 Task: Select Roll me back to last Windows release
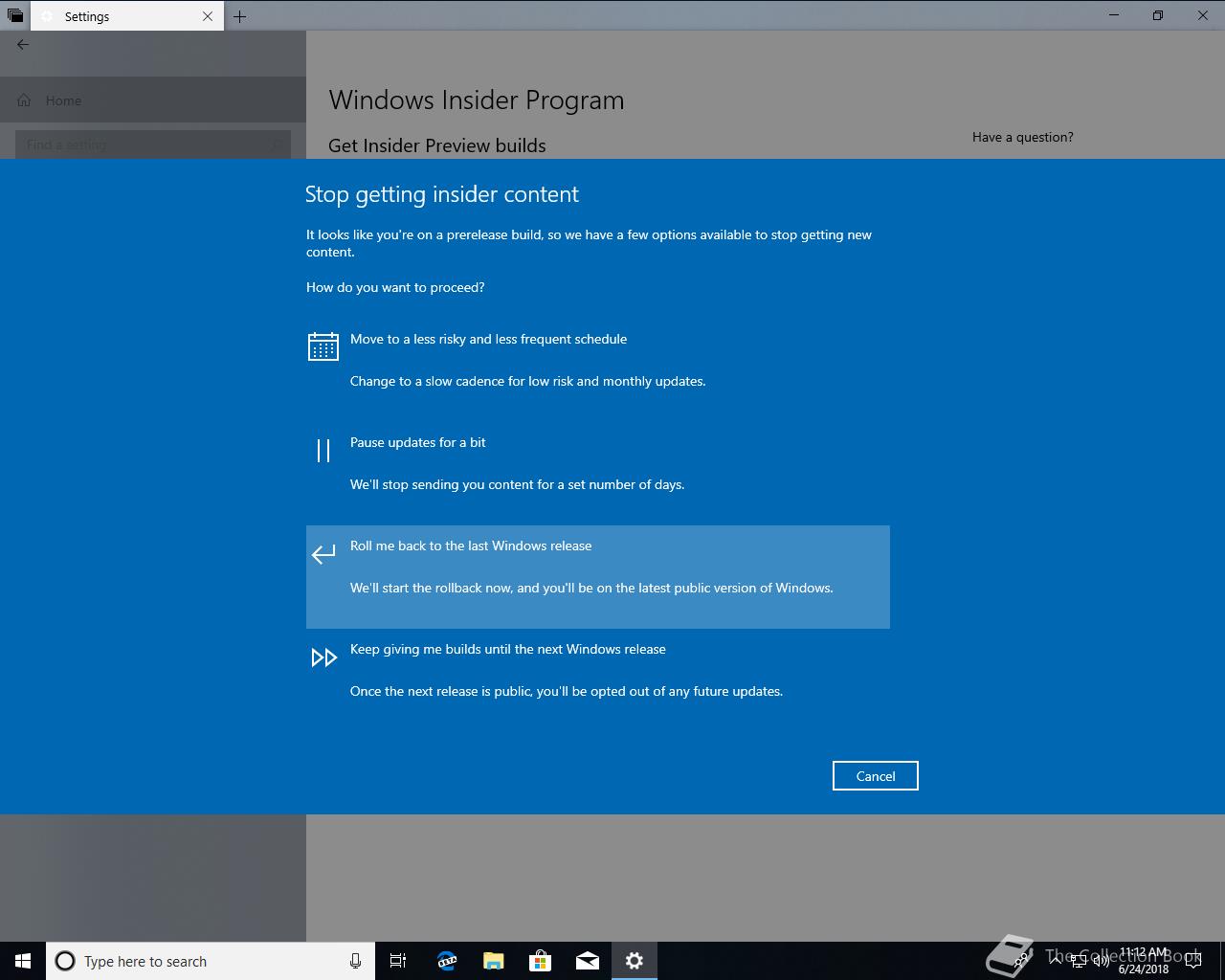click(598, 577)
